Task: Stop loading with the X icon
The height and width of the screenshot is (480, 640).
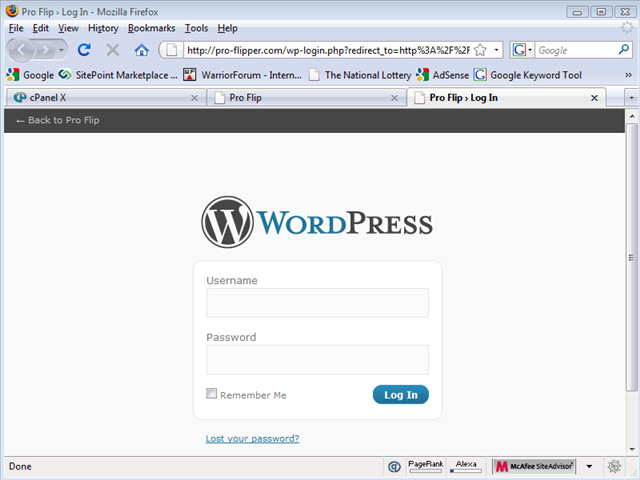Action: (x=113, y=50)
